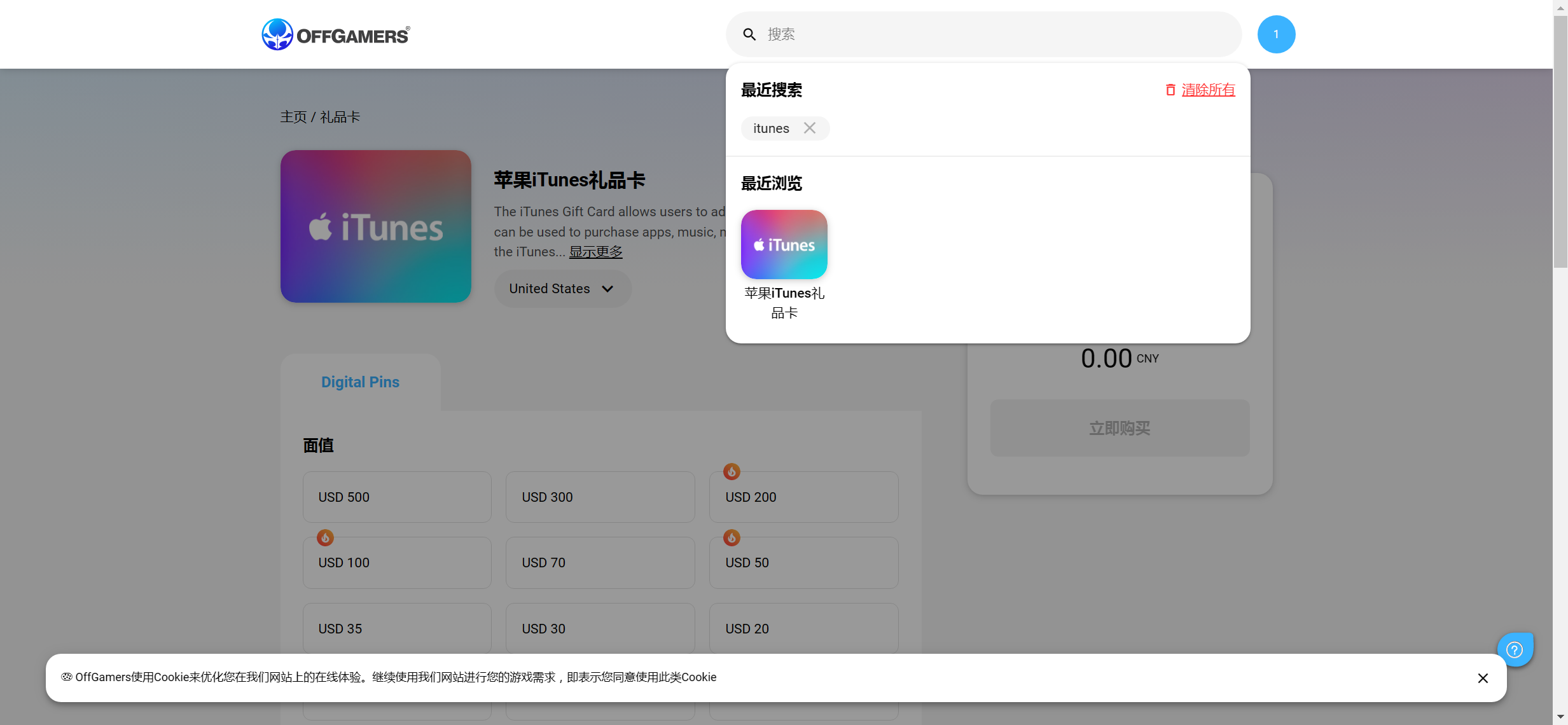
Task: Click the hot flame badge on USD 200
Action: point(732,471)
